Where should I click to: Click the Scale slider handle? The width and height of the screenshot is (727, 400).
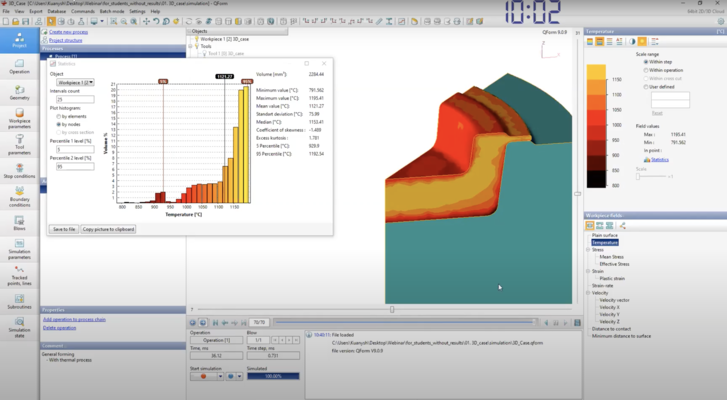click(638, 176)
